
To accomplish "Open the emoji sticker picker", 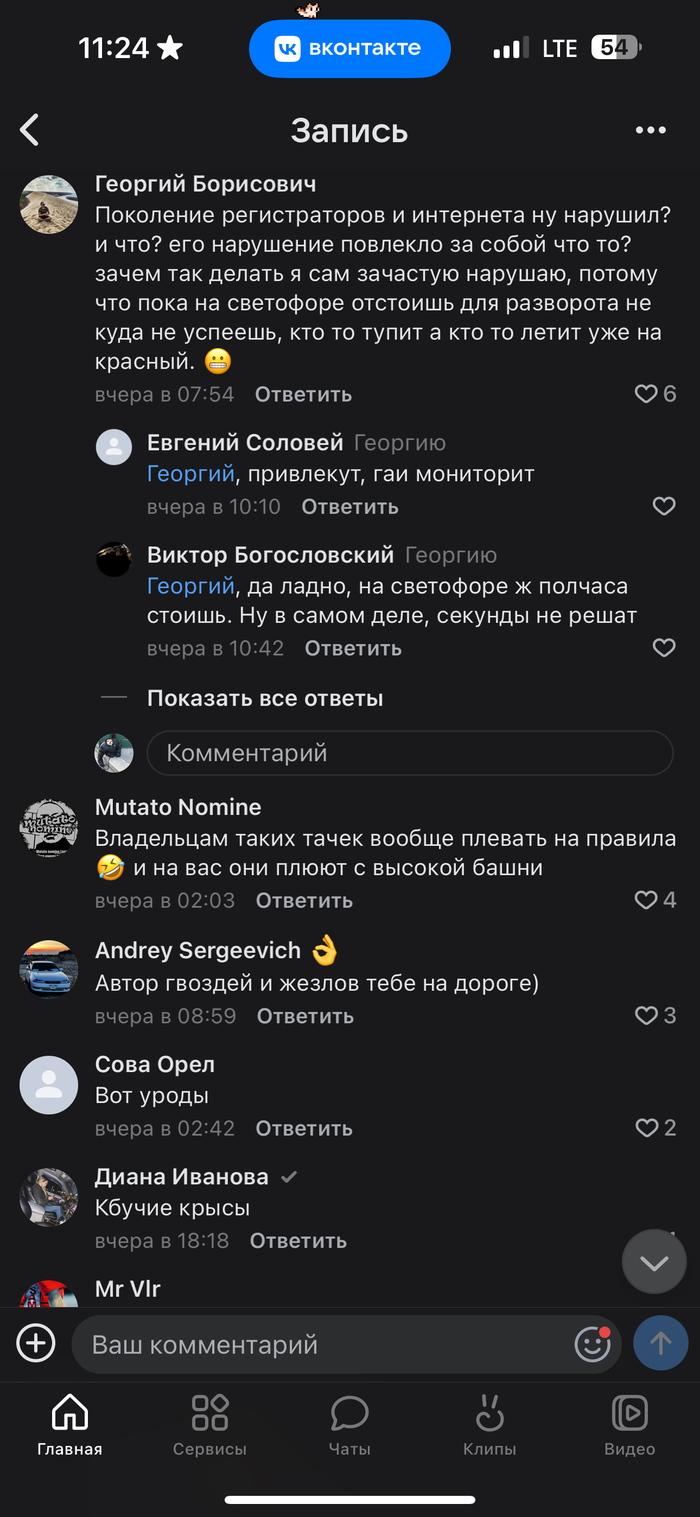I will [592, 1343].
